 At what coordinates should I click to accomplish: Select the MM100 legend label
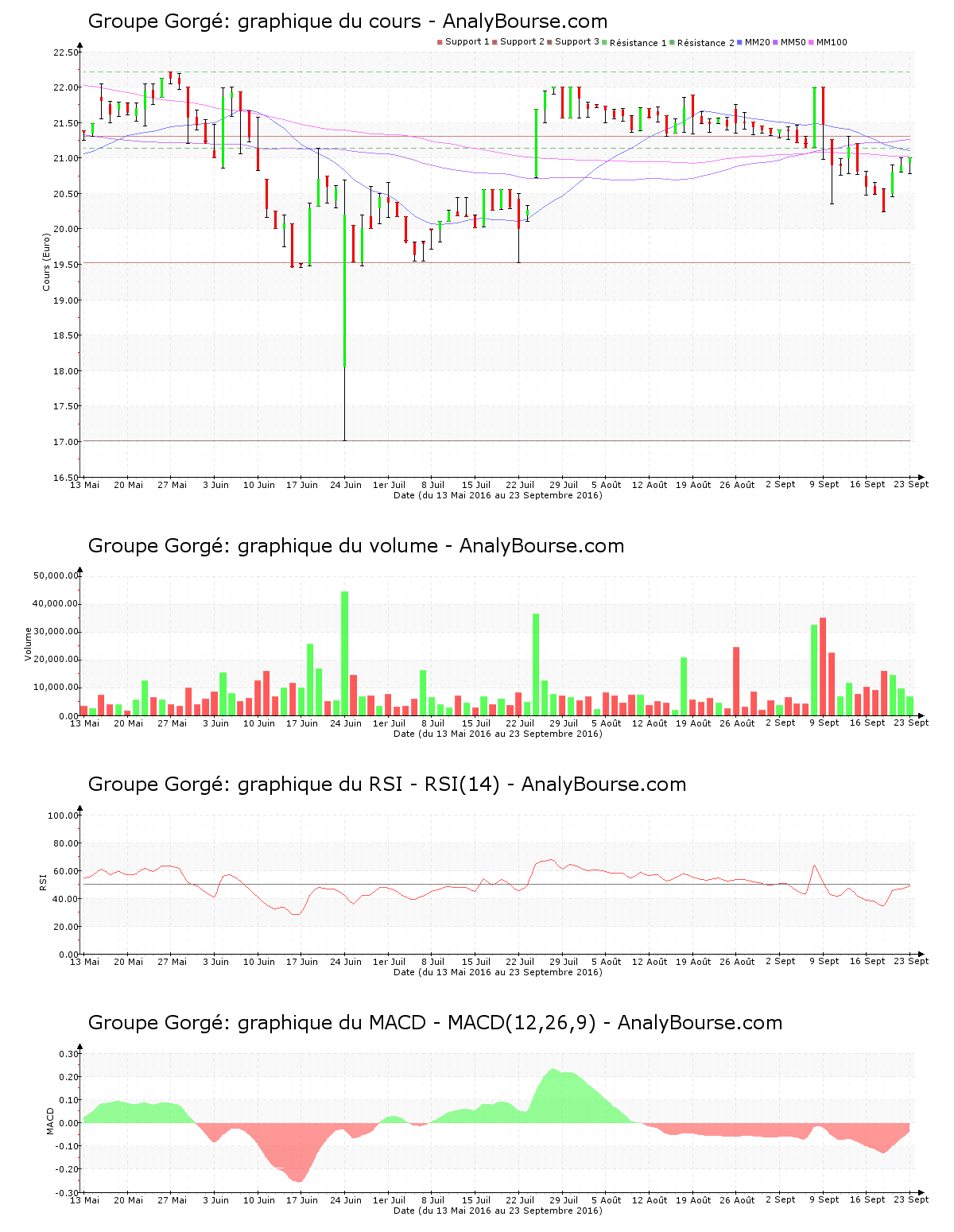coord(832,42)
